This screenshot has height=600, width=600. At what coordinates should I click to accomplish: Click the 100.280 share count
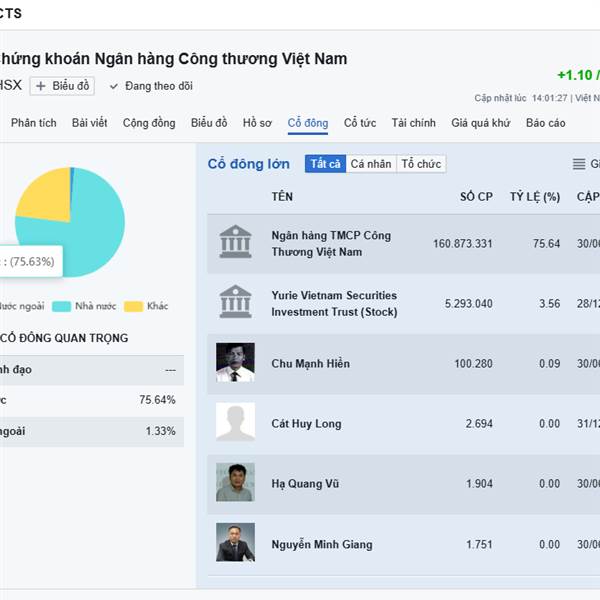(x=473, y=364)
